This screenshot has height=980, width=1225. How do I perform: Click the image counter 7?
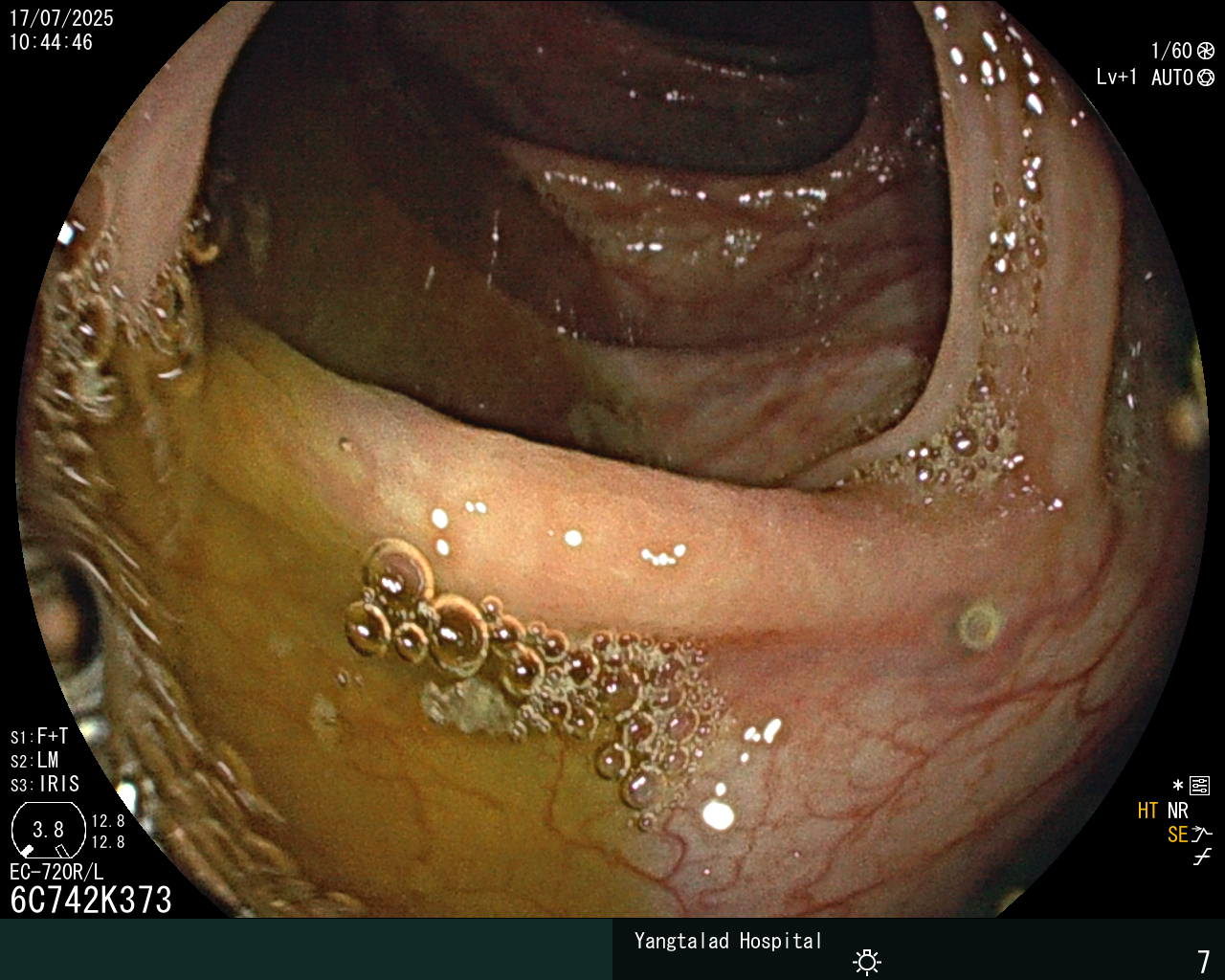1204,961
